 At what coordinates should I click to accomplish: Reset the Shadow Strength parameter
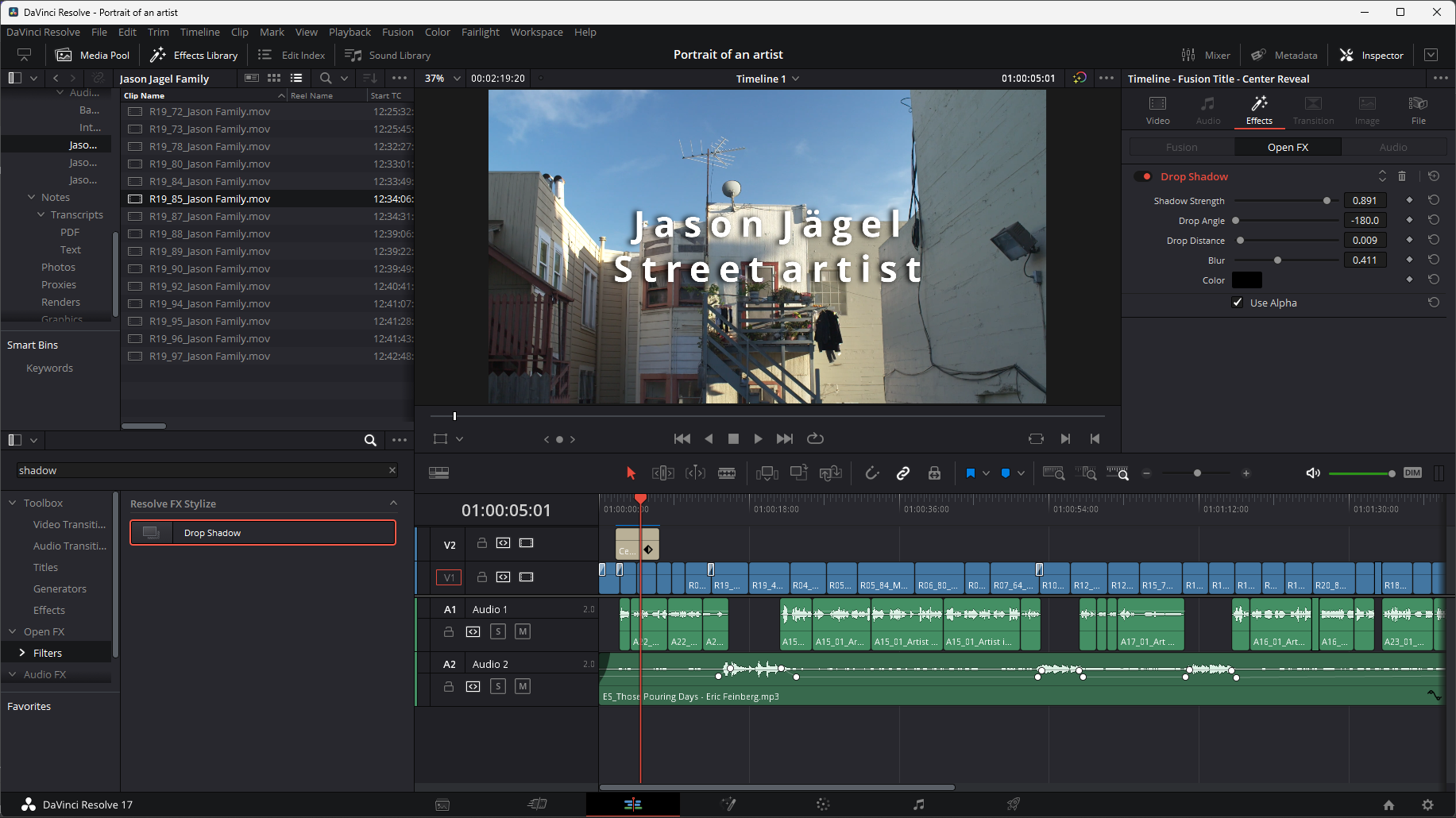click(x=1433, y=200)
